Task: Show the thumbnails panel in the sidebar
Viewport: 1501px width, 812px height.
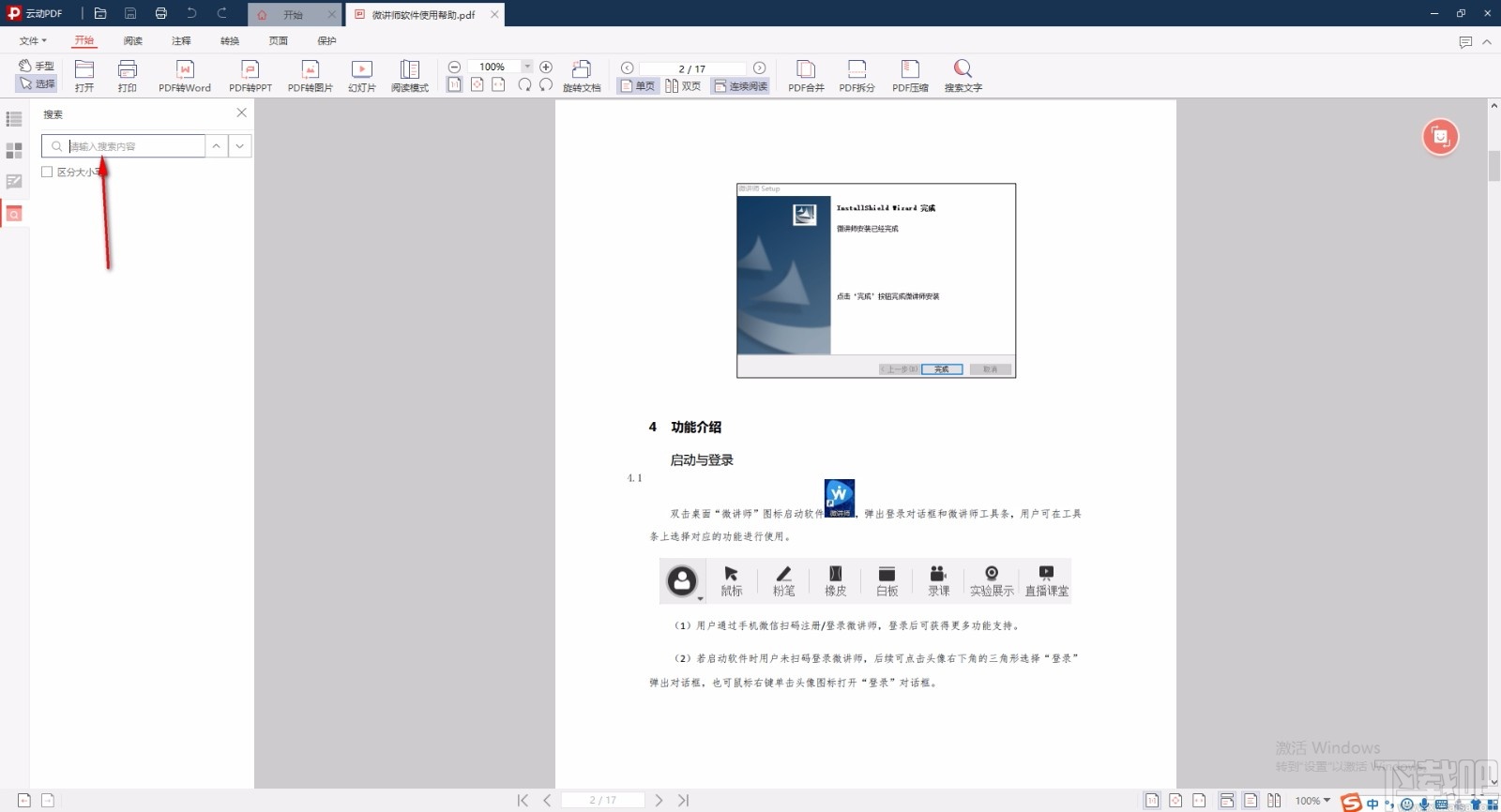Action: point(14,150)
